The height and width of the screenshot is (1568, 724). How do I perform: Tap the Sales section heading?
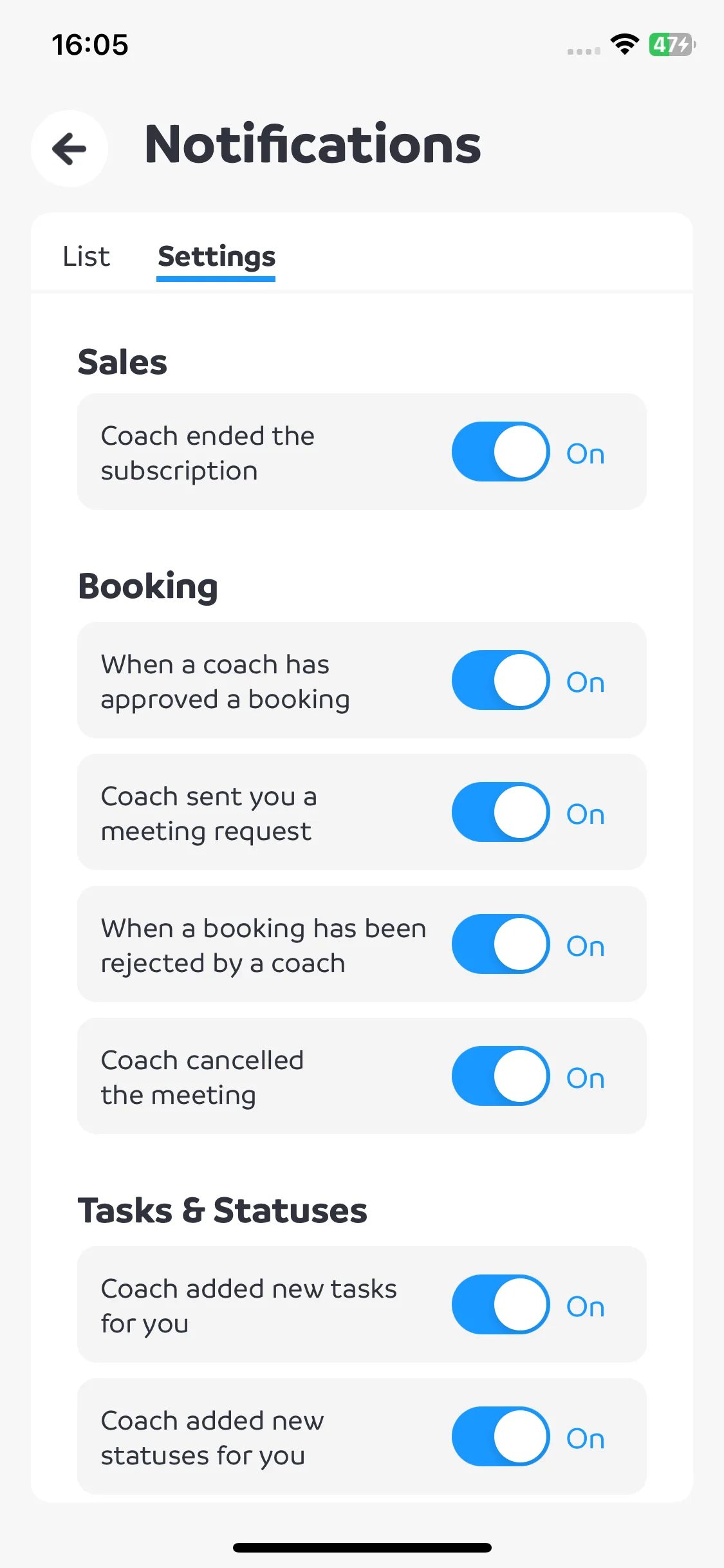coord(122,362)
